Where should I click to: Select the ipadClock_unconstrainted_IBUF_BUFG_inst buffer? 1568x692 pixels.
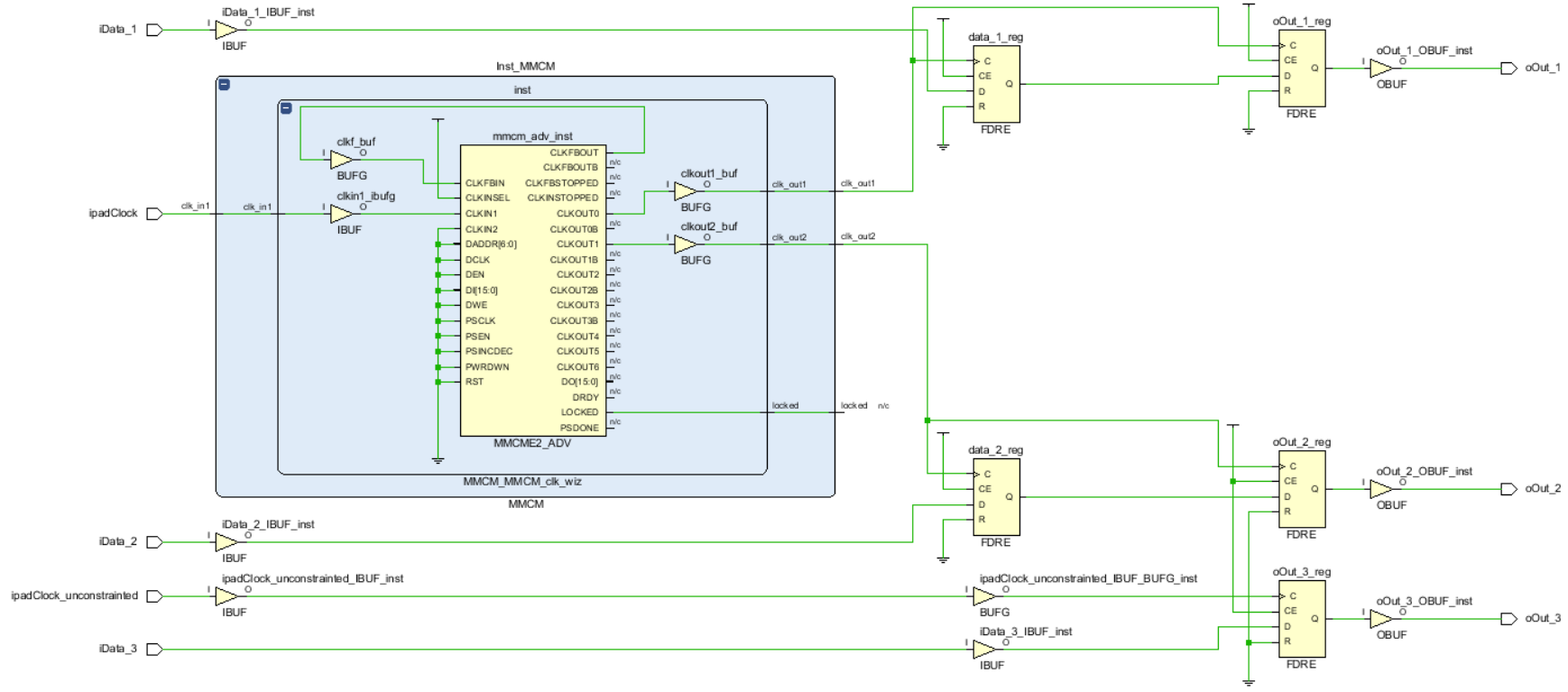(x=983, y=596)
